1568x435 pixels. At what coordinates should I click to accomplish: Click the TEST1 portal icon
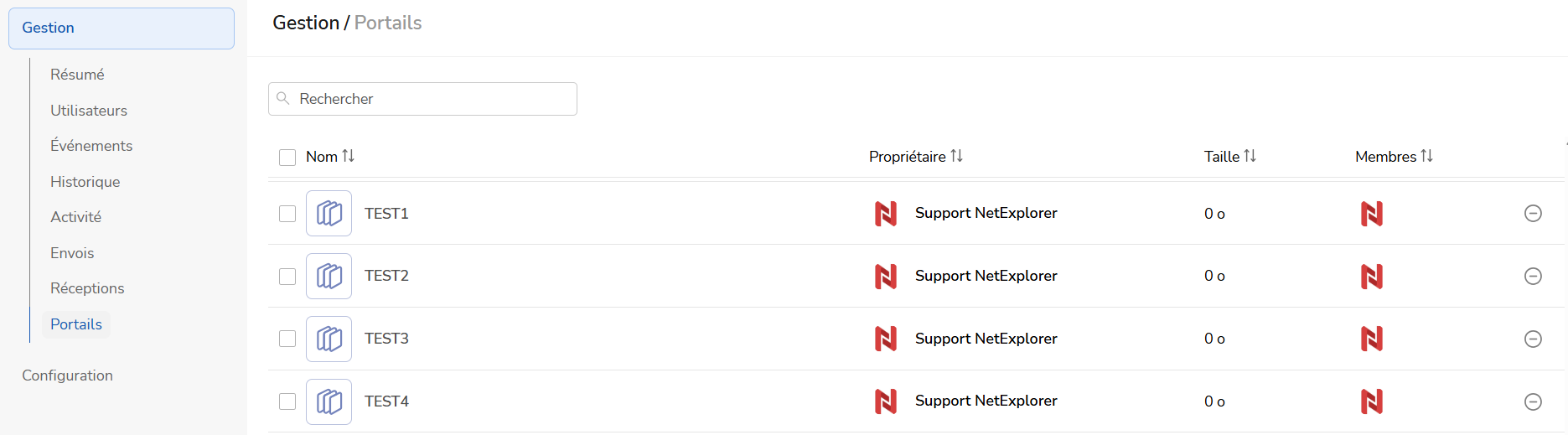coord(329,214)
